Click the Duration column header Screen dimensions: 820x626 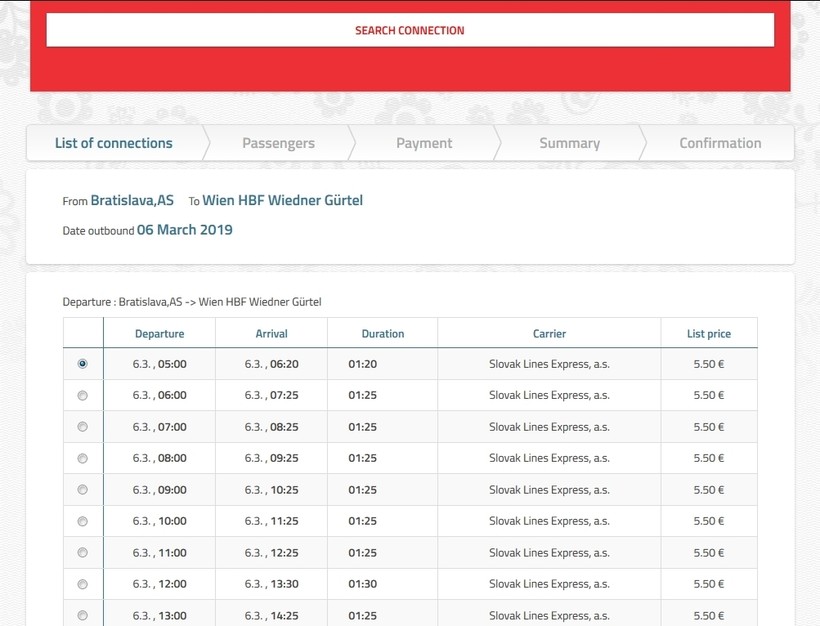383,334
